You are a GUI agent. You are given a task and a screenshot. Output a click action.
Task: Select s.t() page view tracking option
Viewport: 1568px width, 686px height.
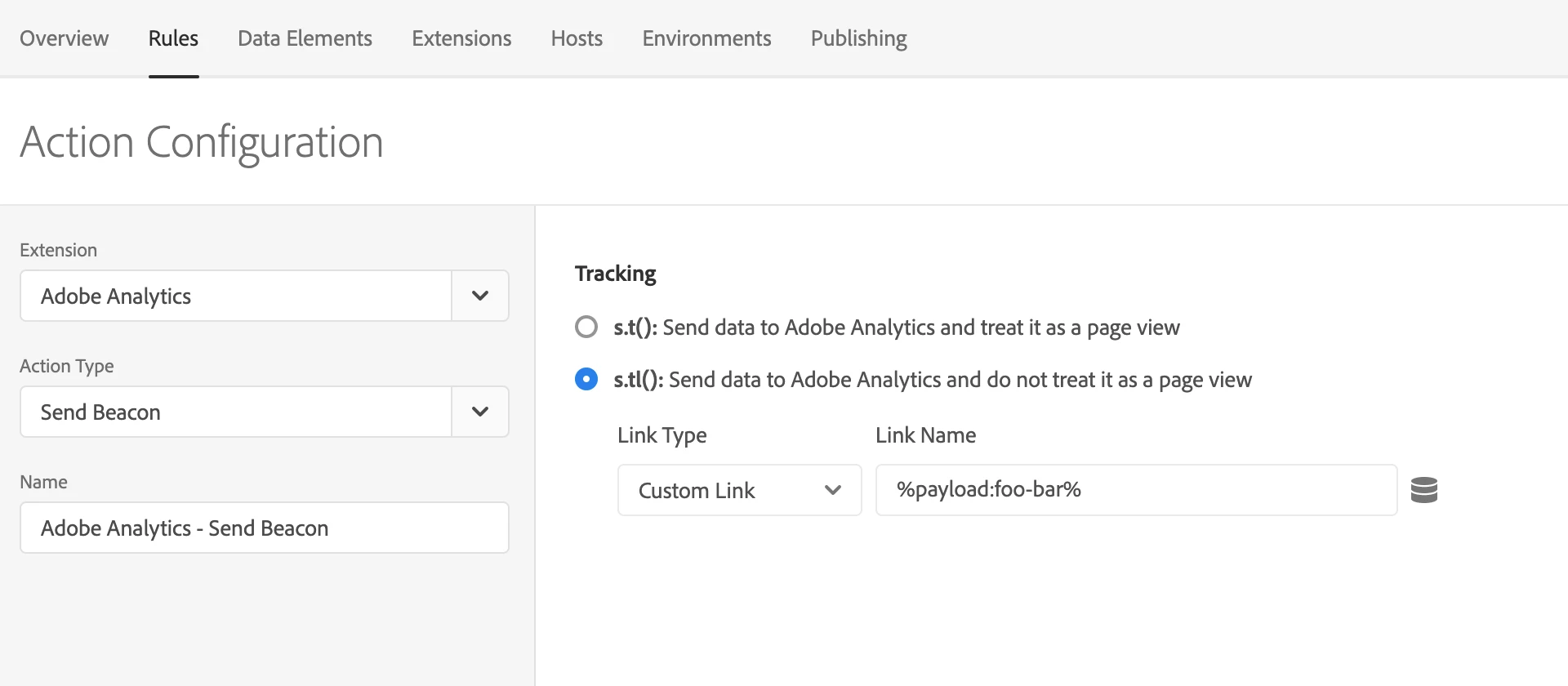(586, 327)
